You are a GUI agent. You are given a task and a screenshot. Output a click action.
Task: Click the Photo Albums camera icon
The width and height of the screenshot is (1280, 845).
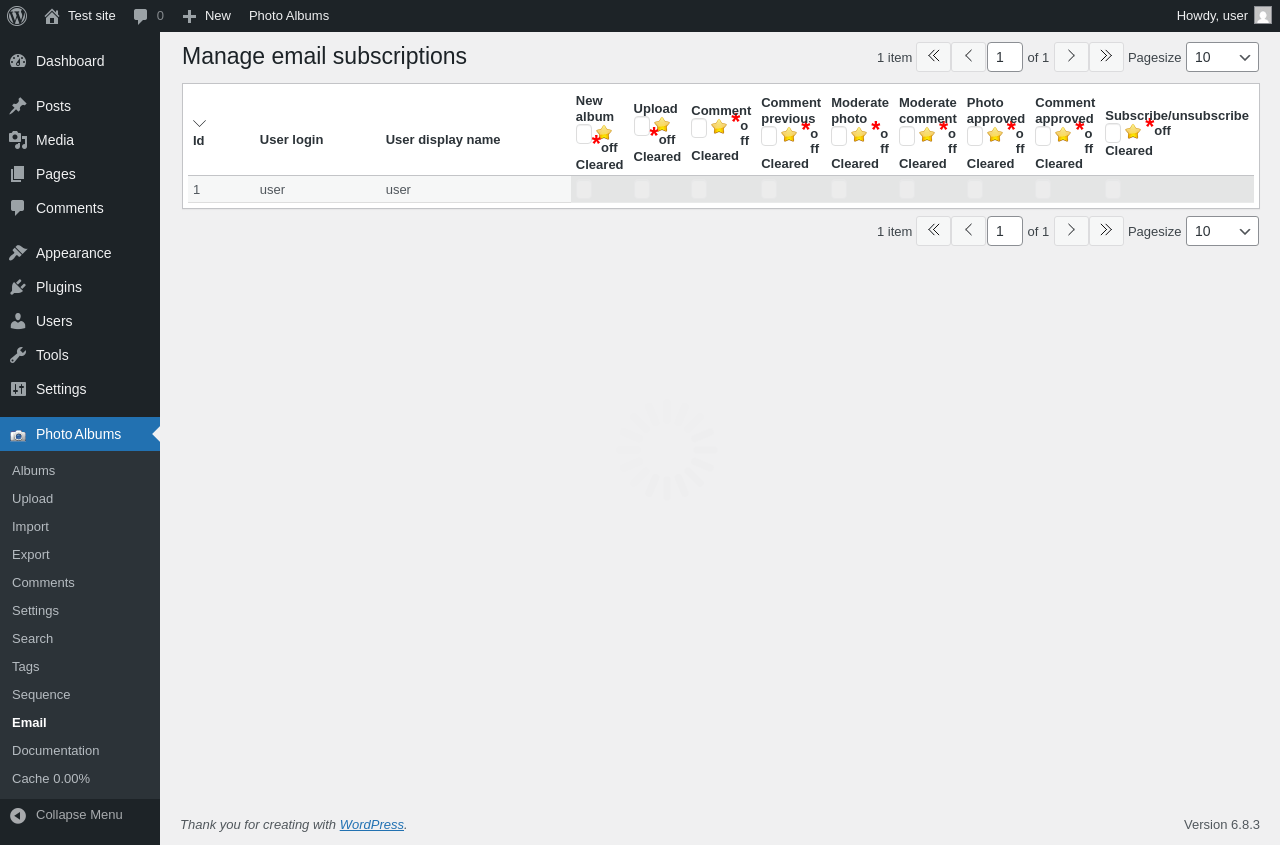coord(18,435)
